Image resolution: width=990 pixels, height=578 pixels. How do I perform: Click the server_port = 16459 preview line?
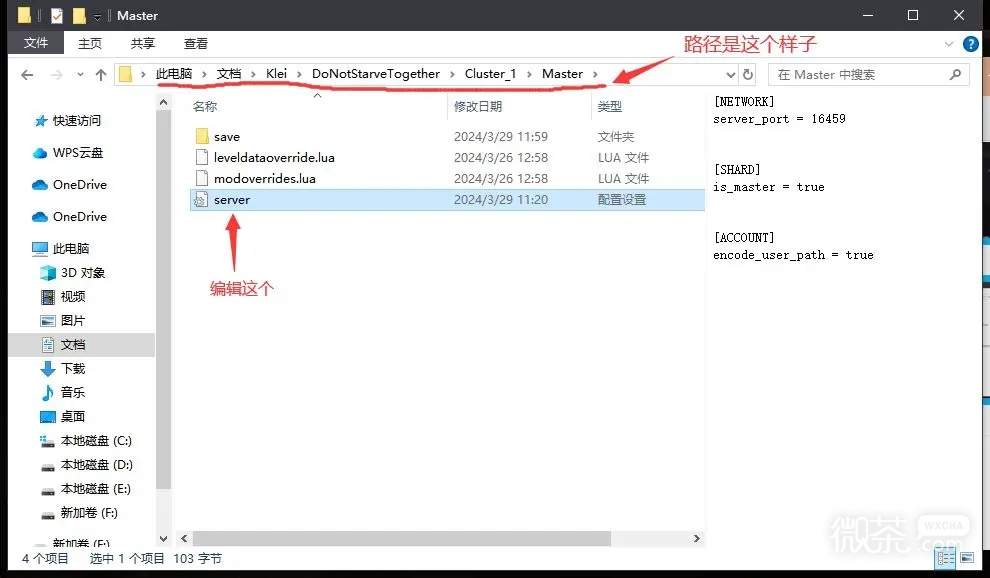pos(779,119)
